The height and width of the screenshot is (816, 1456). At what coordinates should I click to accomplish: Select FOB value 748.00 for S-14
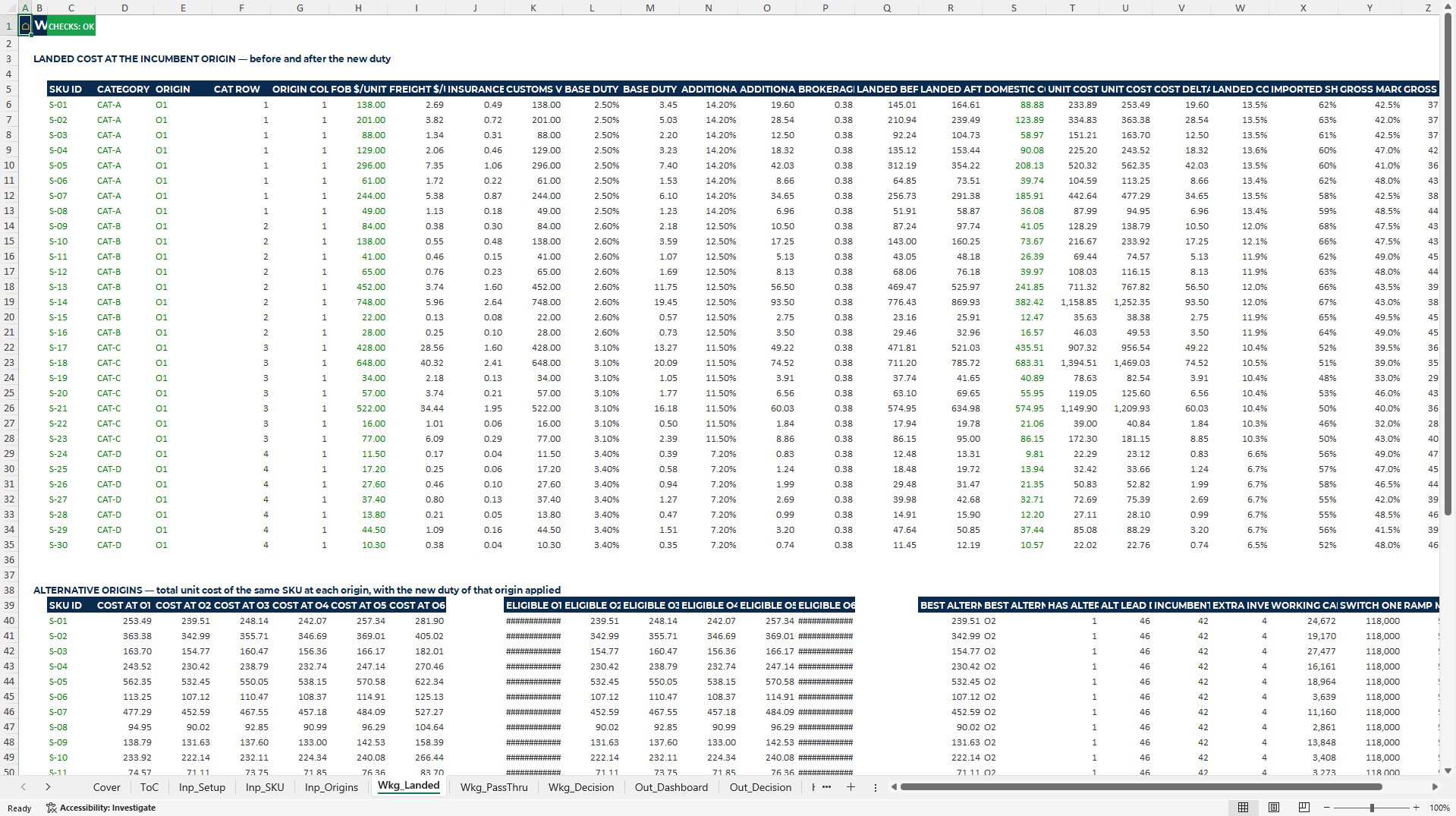(x=358, y=302)
